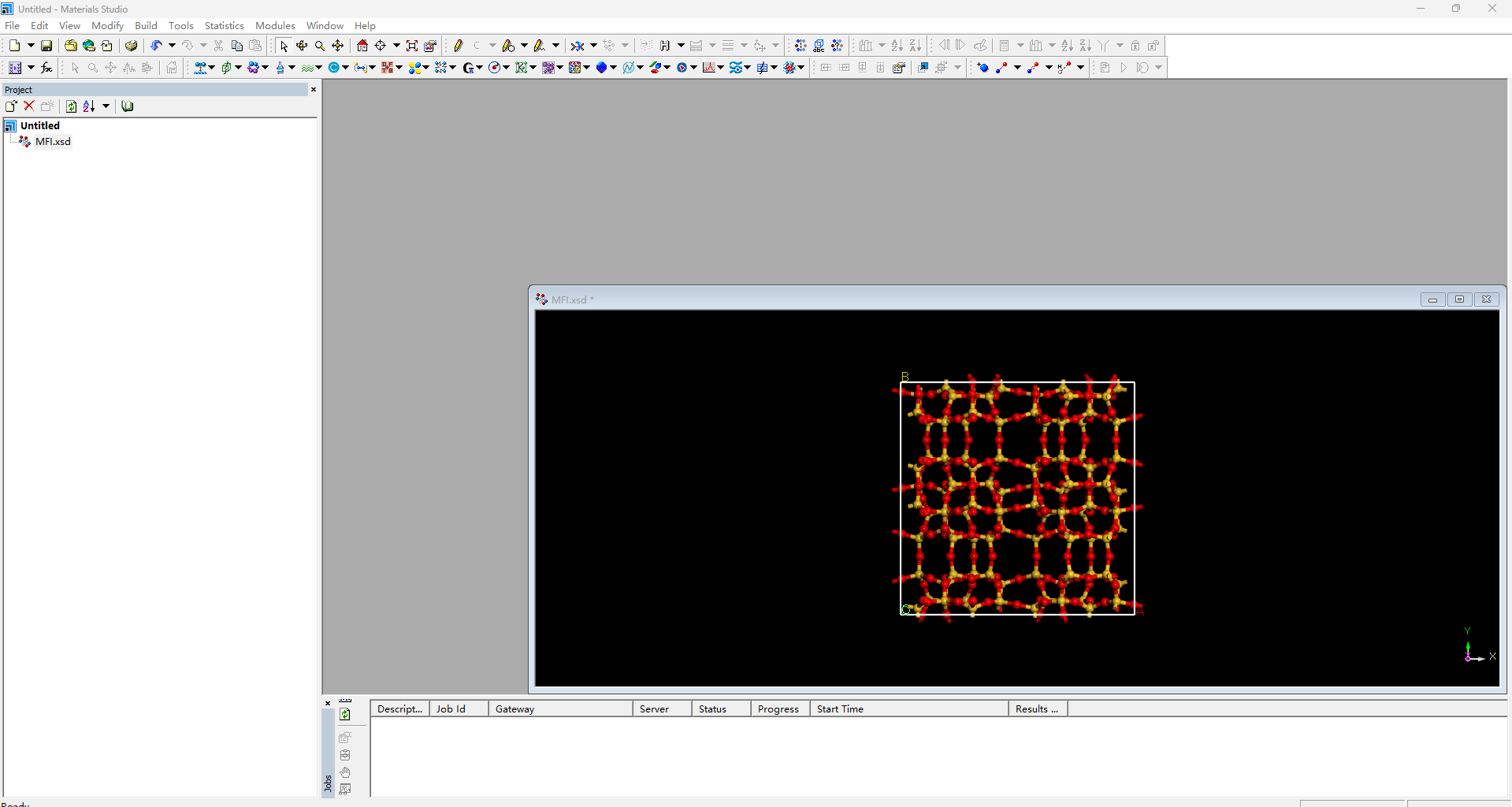Choose the Zoom magnifier tool

[320, 46]
